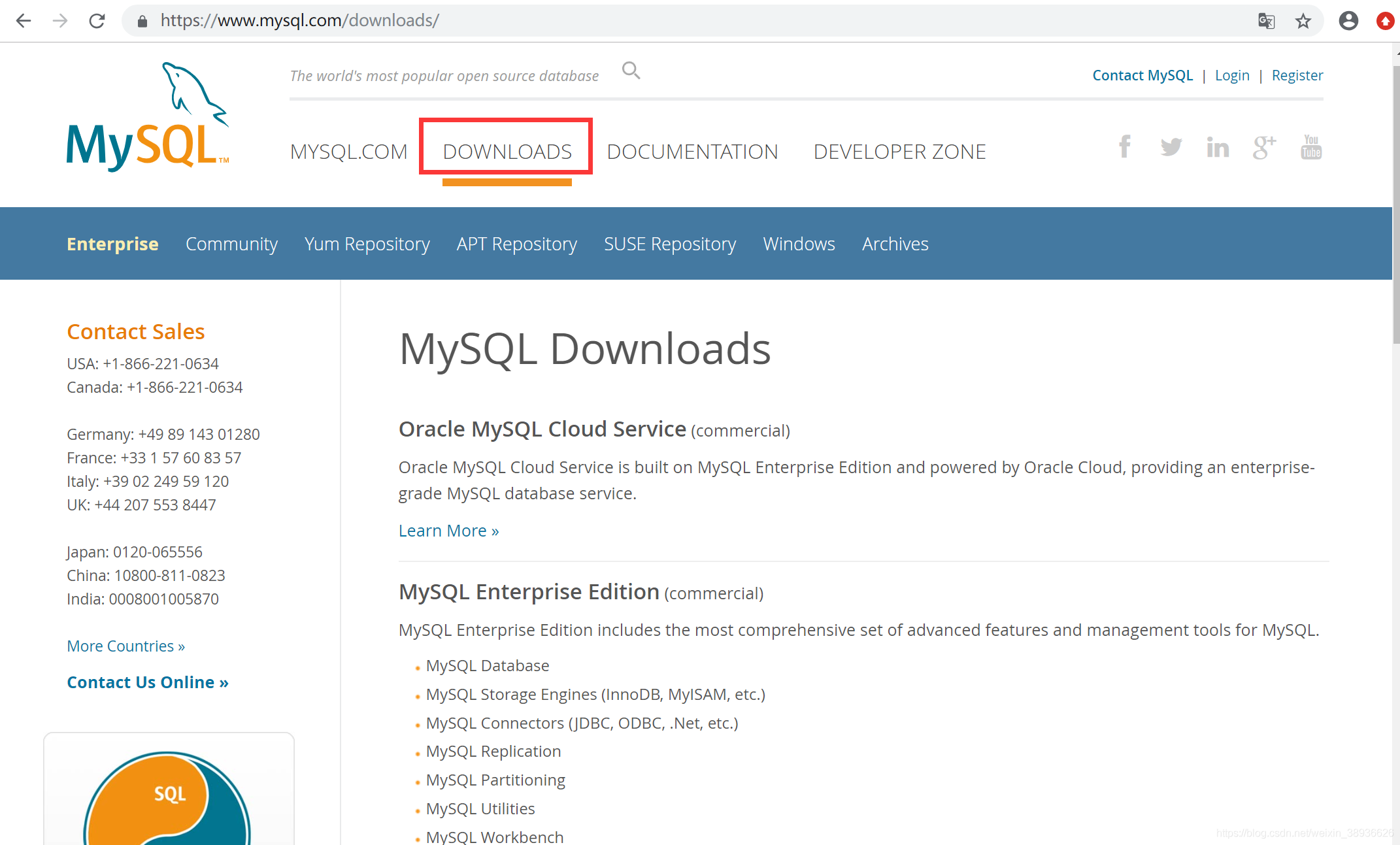Click the Japan sales phone number
This screenshot has height=845, width=1400.
pos(158,552)
